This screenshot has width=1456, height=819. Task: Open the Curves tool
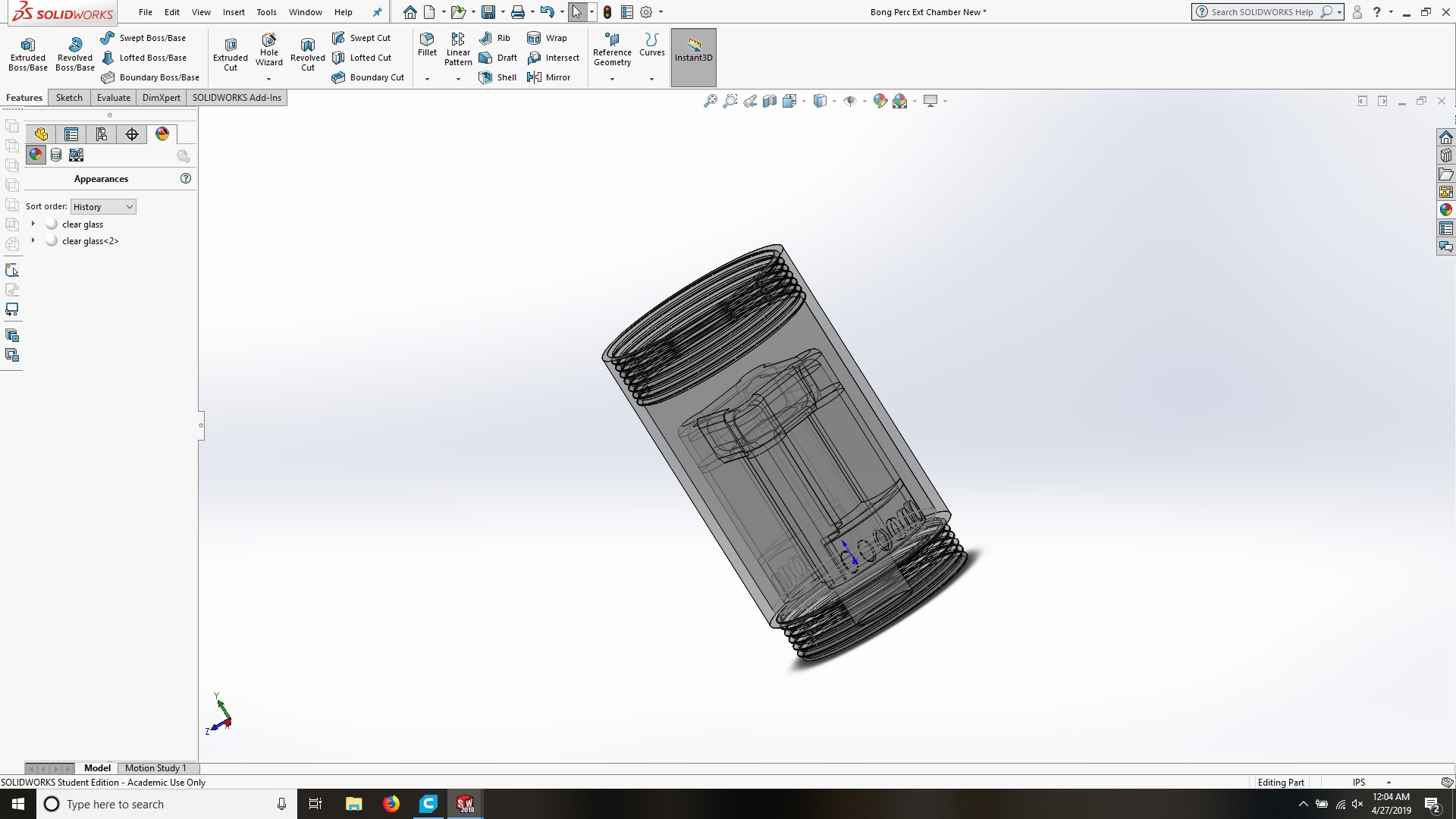[651, 45]
